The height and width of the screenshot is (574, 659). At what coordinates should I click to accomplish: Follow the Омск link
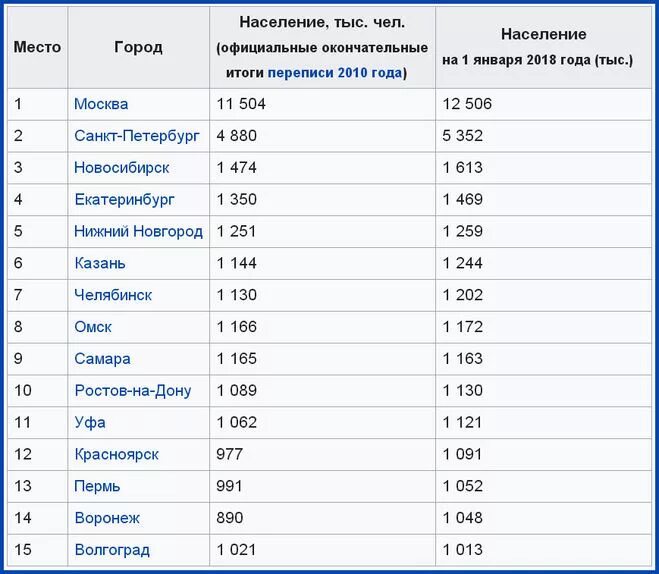93,327
